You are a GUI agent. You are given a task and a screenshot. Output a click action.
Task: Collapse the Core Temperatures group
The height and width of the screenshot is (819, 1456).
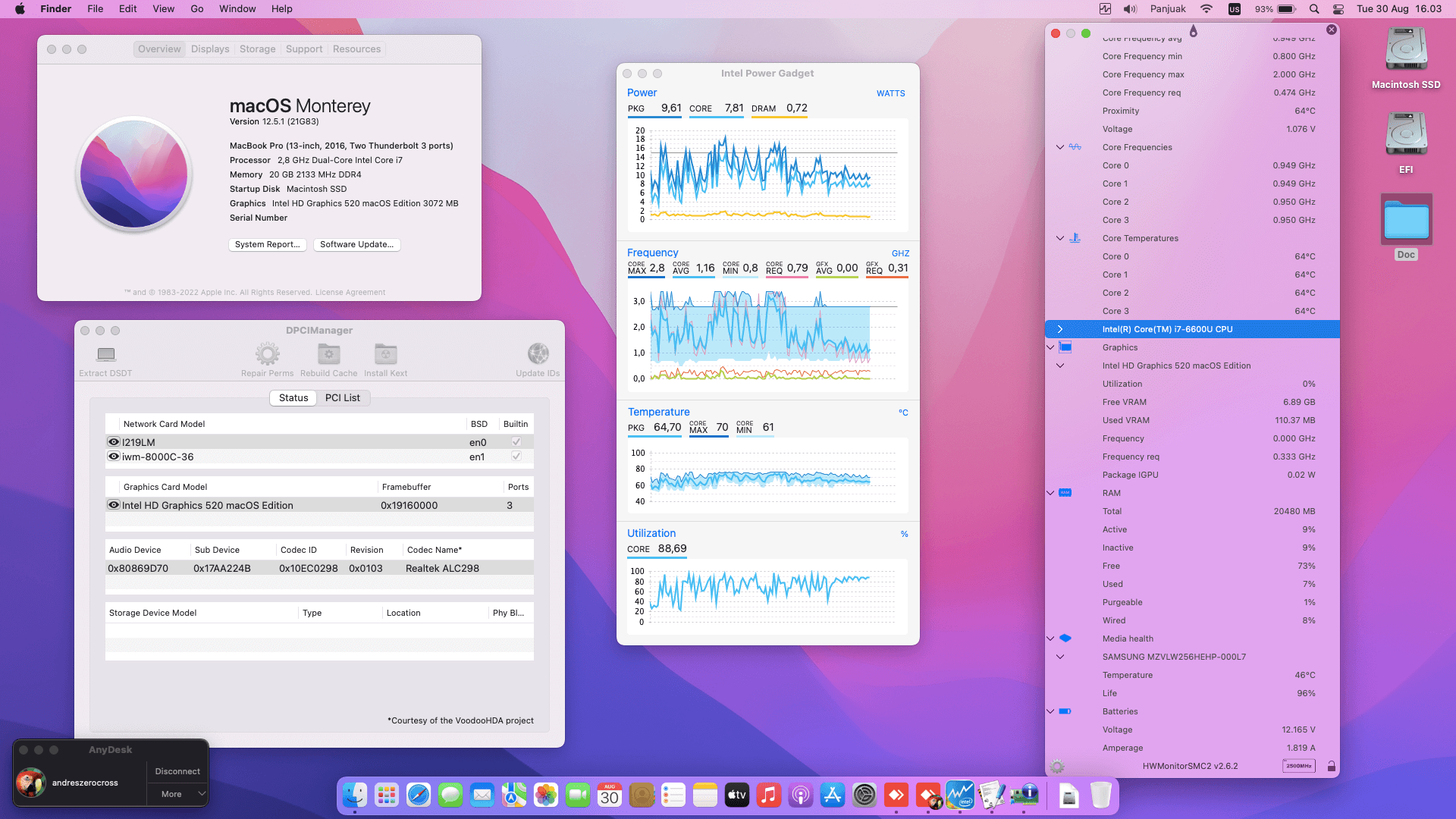click(1060, 238)
